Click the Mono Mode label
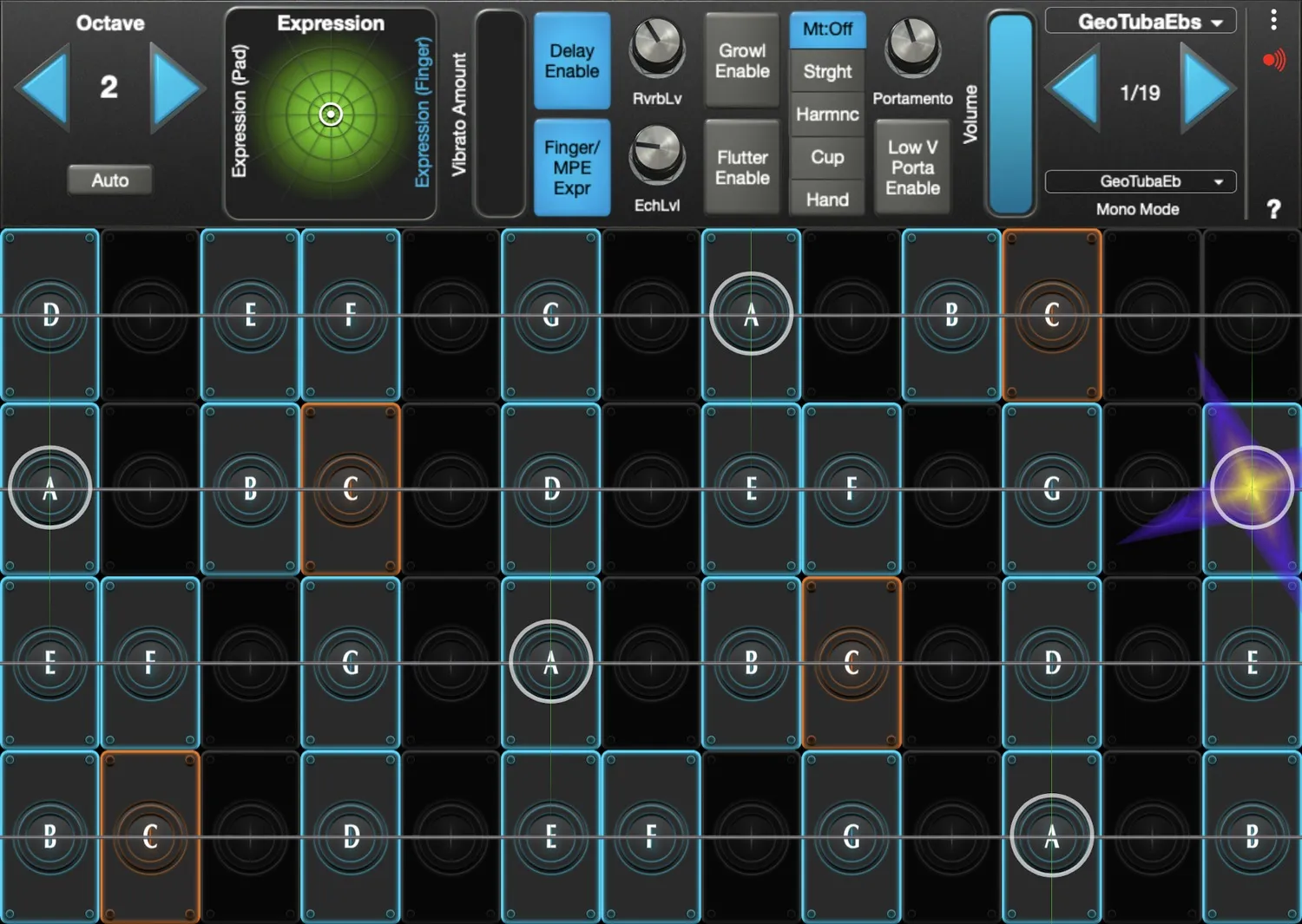1302x924 pixels. coord(1137,209)
